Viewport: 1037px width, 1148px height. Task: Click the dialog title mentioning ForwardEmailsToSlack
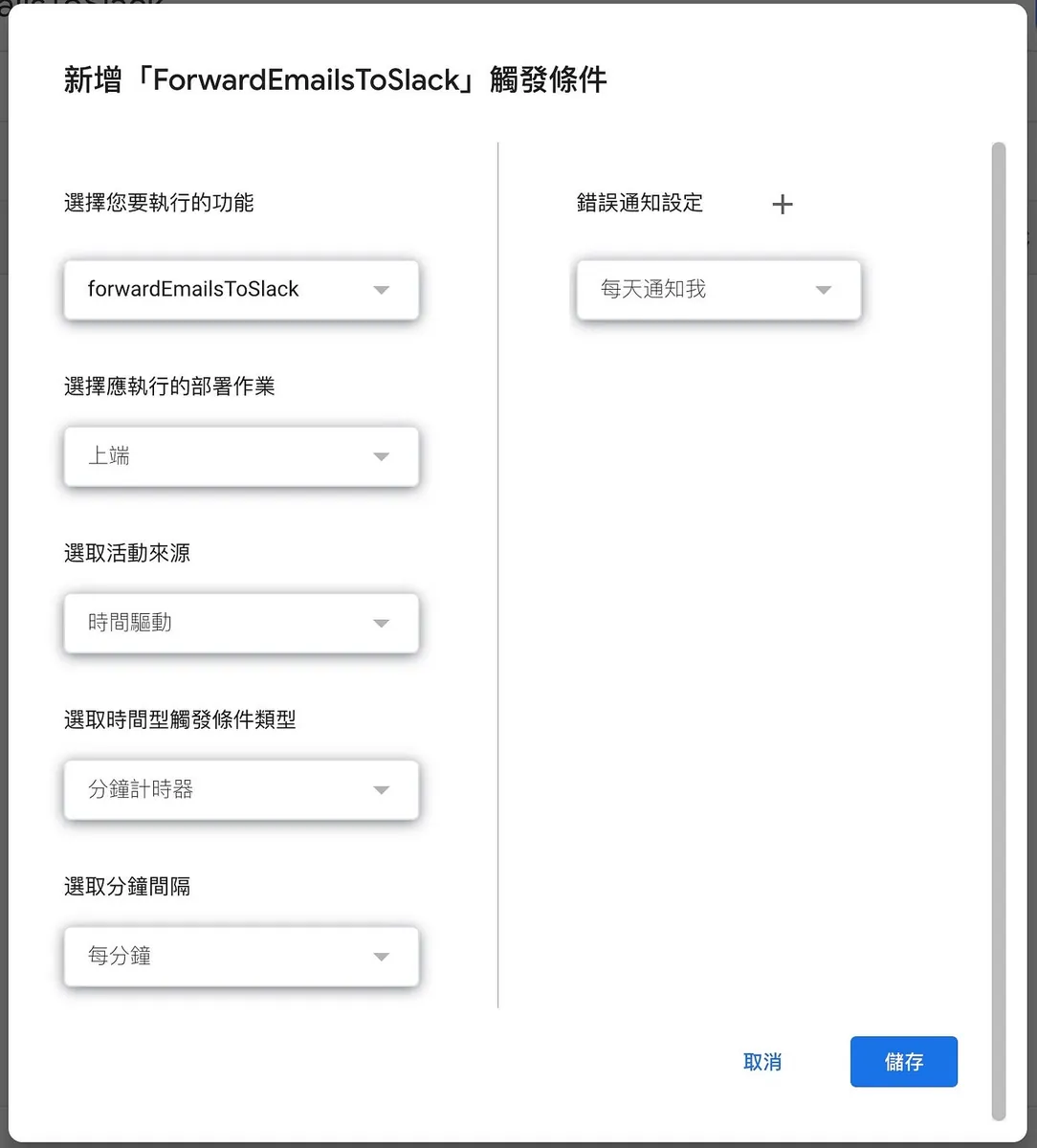(336, 80)
